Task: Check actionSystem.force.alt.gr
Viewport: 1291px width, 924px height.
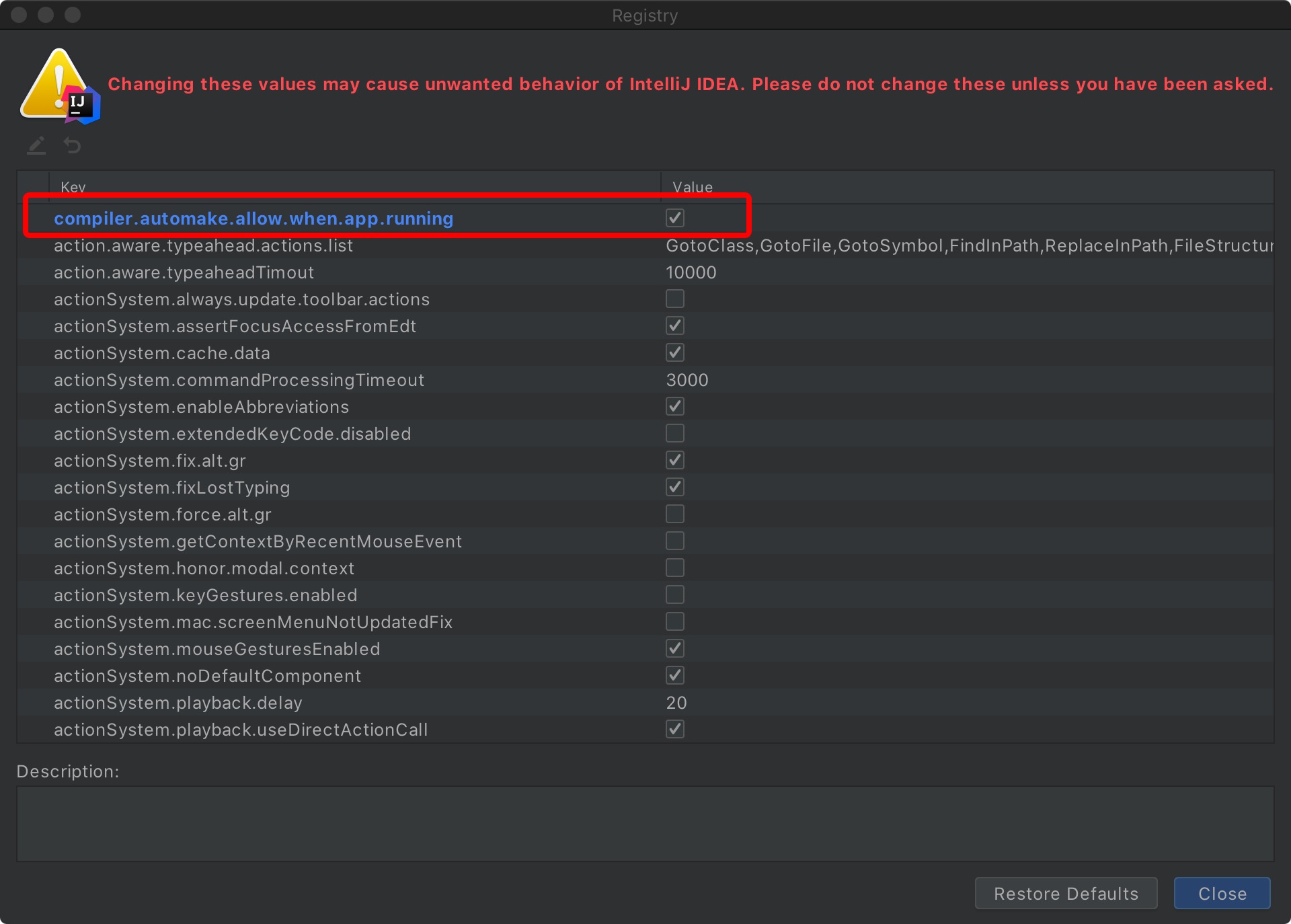Action: coord(674,514)
